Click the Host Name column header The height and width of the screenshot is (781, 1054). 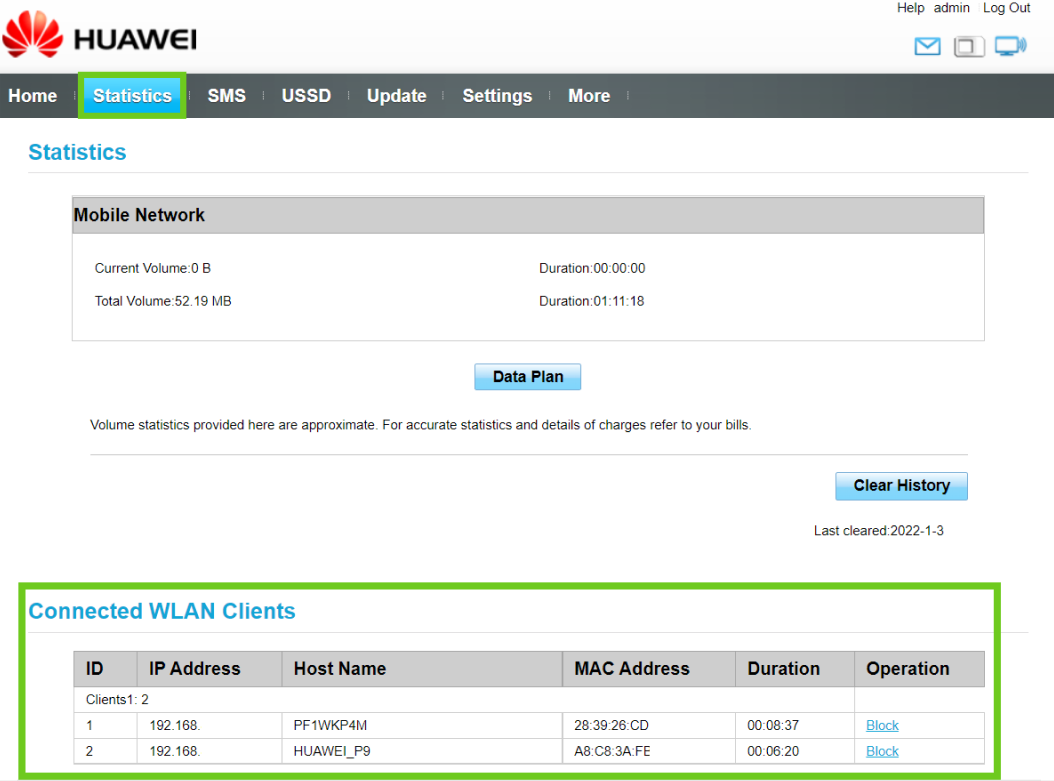(x=340, y=669)
